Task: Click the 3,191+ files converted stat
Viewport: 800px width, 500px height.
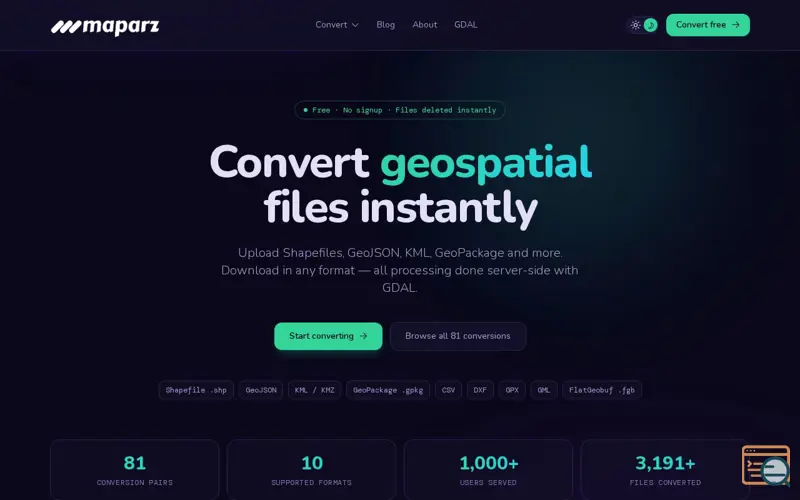Action: (665, 470)
